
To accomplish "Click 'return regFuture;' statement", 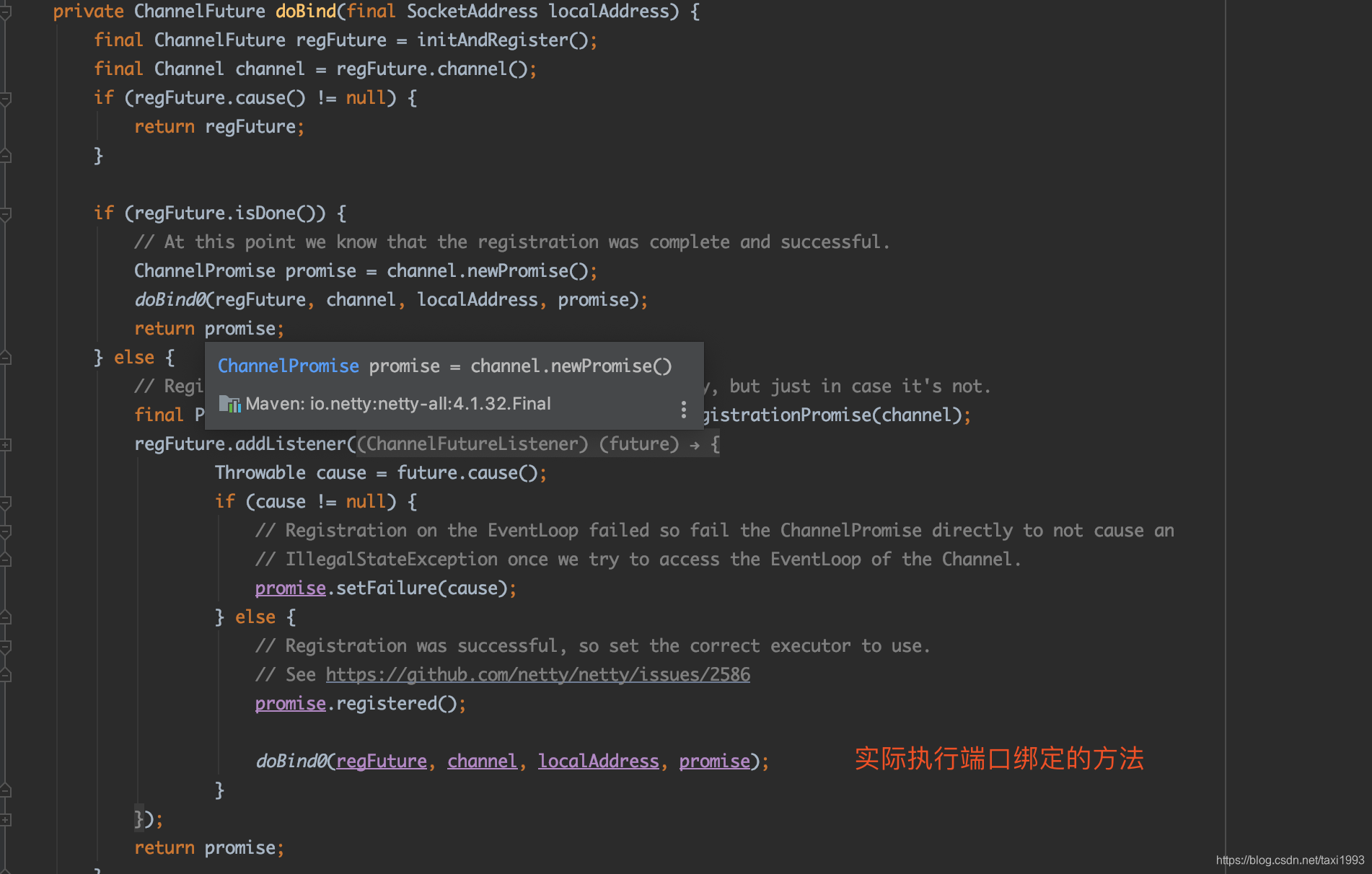I will (219, 127).
